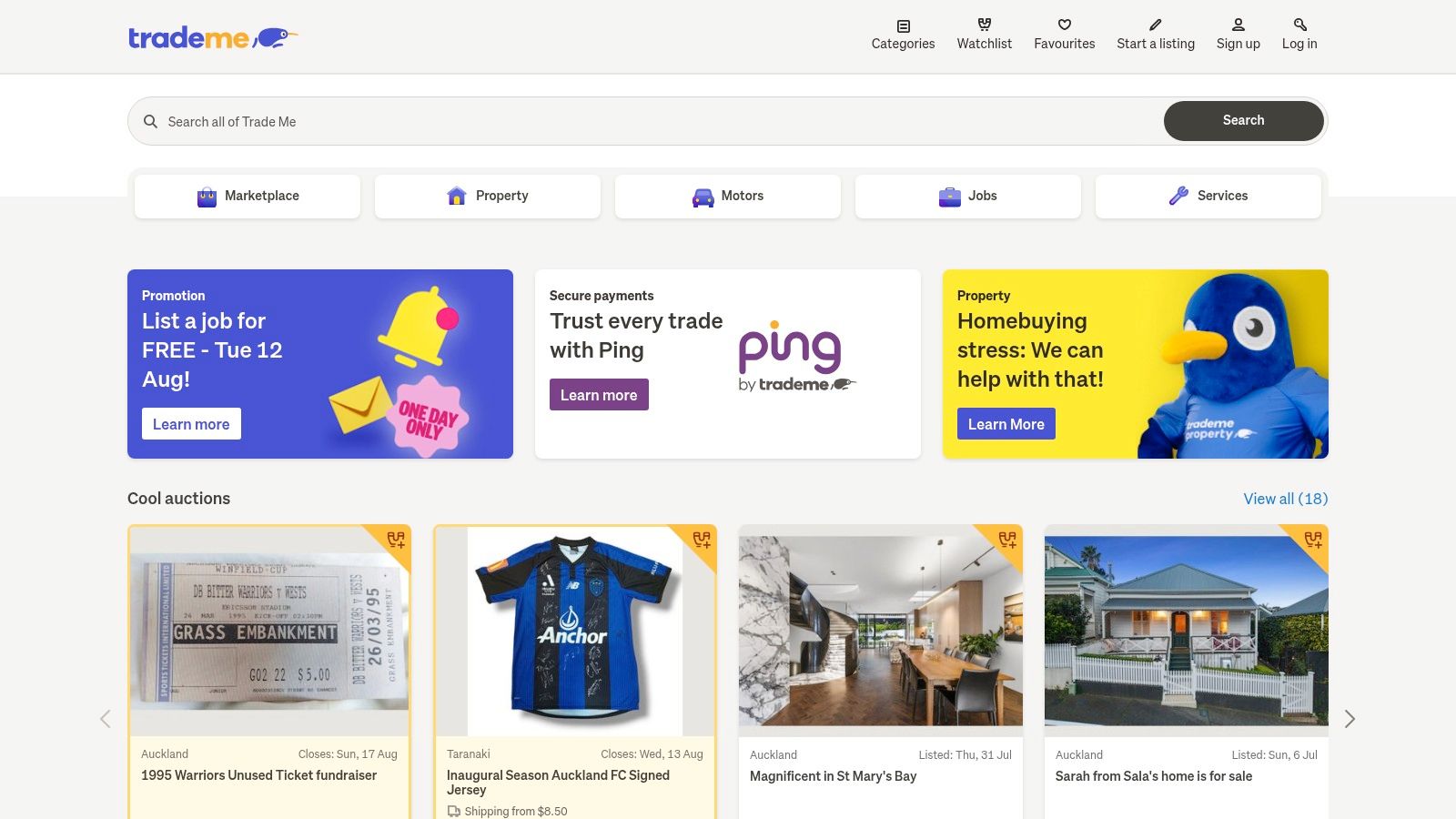Open the Favourites heart icon
This screenshot has width=1456, height=819.
pyautogui.click(x=1064, y=25)
